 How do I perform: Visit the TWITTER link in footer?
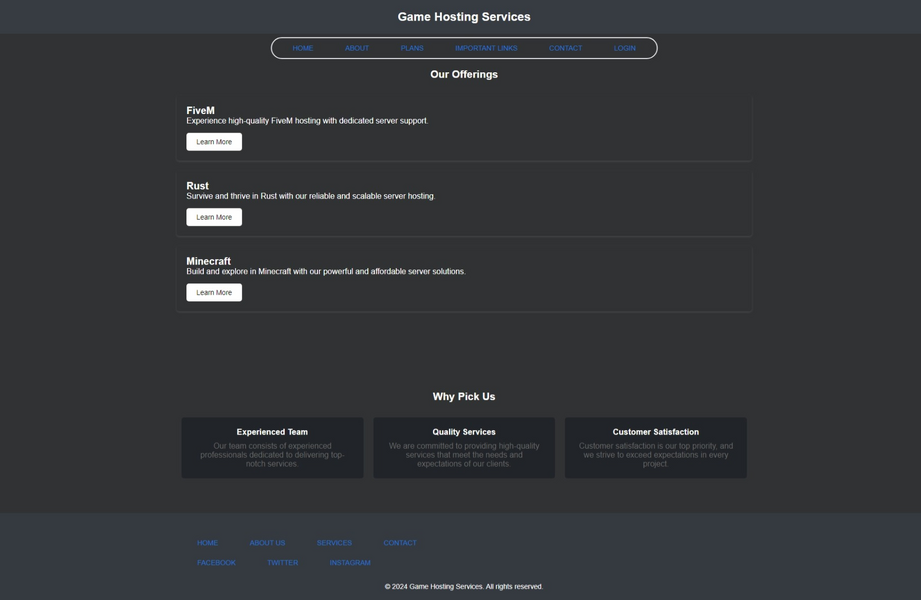(283, 563)
